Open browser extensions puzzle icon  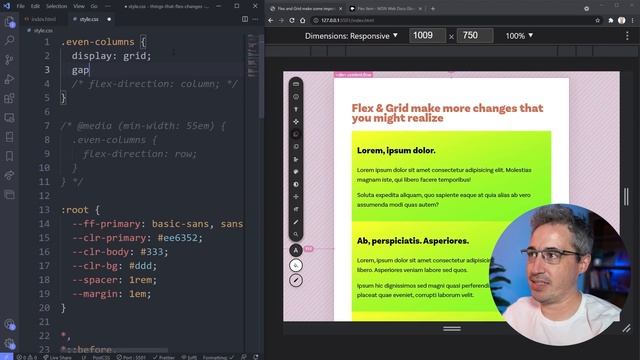[x=611, y=20]
